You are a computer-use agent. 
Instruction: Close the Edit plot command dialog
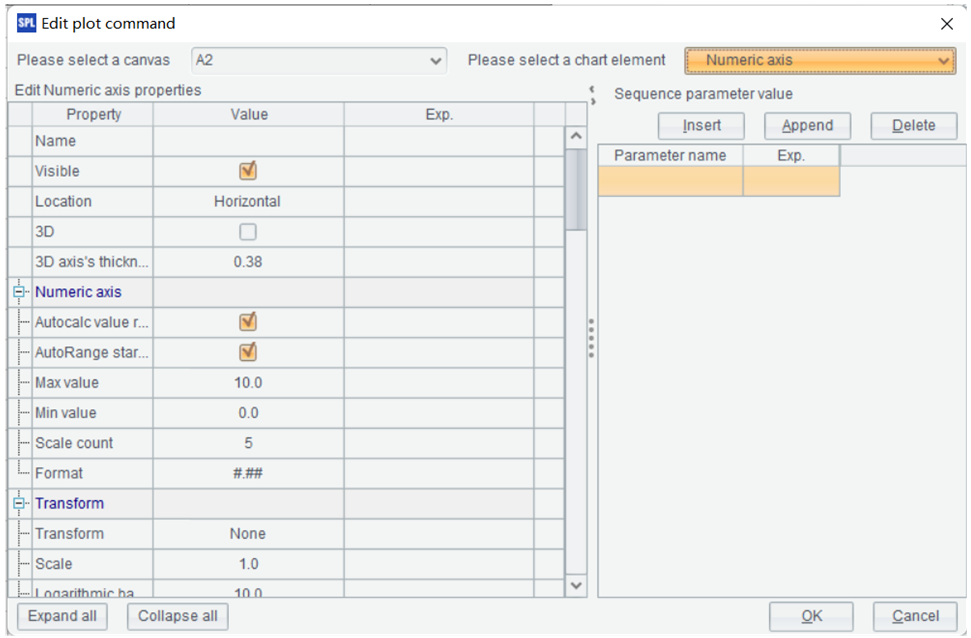tap(947, 24)
